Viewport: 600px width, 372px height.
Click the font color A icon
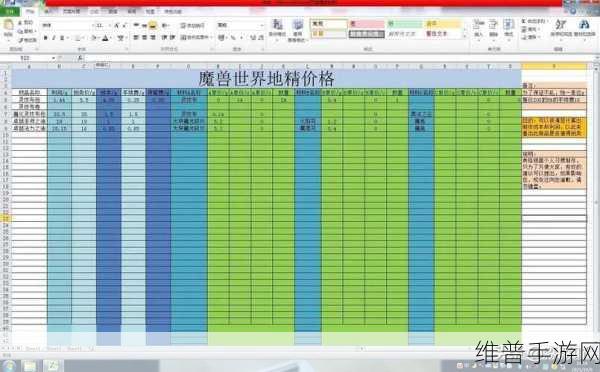coord(106,38)
